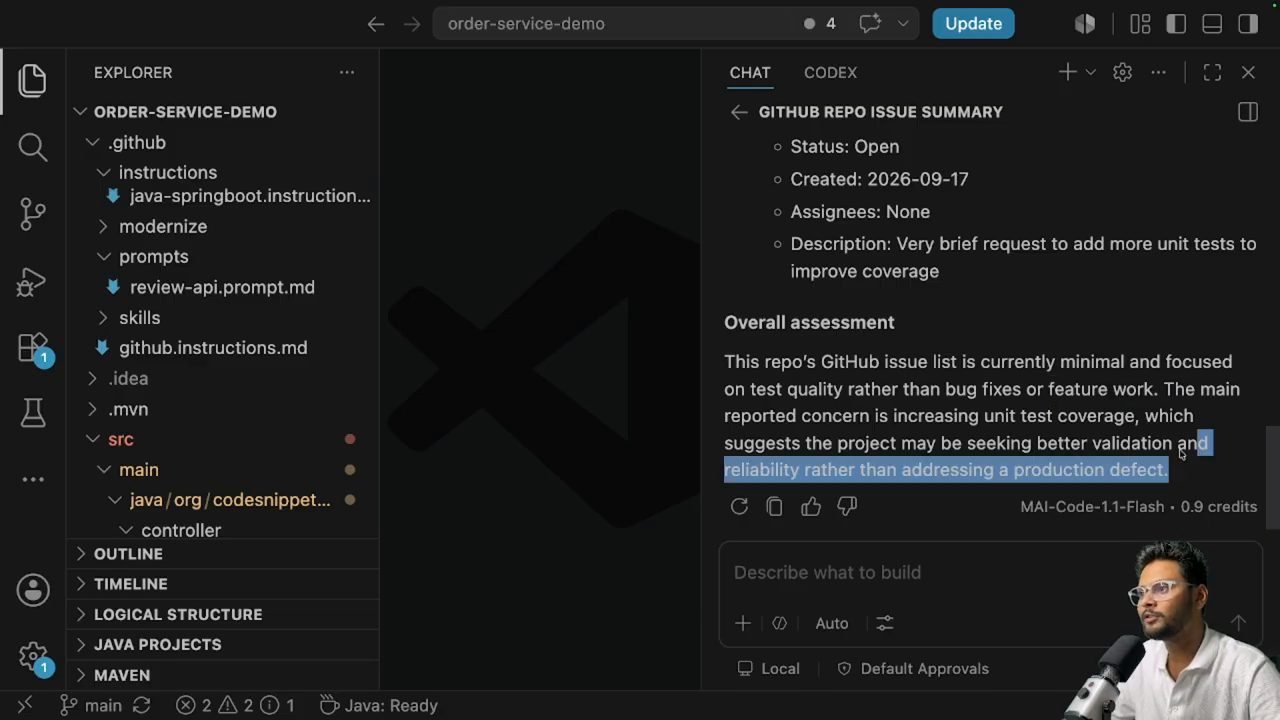This screenshot has width=1280, height=720.
Task: Toggle the secondary side bar
Action: pyautogui.click(x=1248, y=24)
